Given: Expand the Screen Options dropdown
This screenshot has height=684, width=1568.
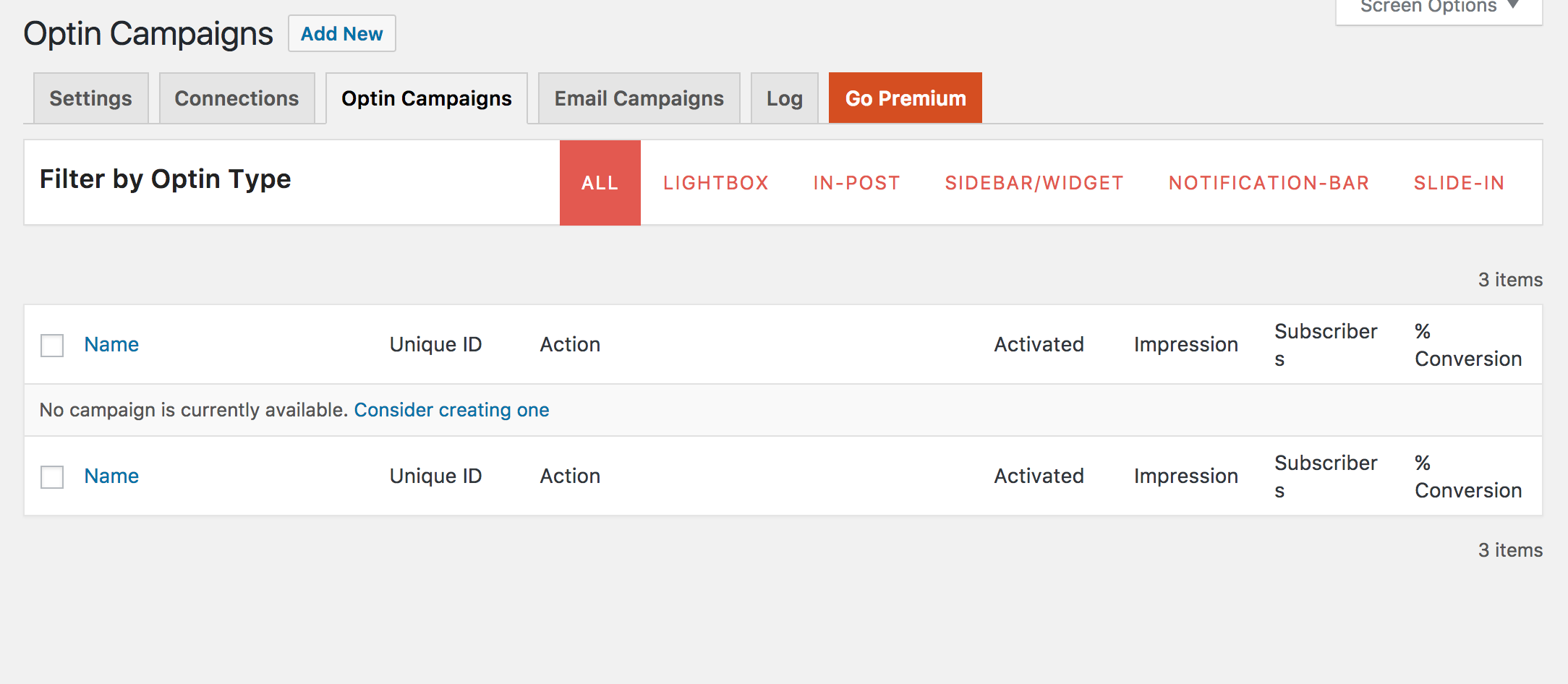Looking at the screenshot, I should (x=1438, y=9).
